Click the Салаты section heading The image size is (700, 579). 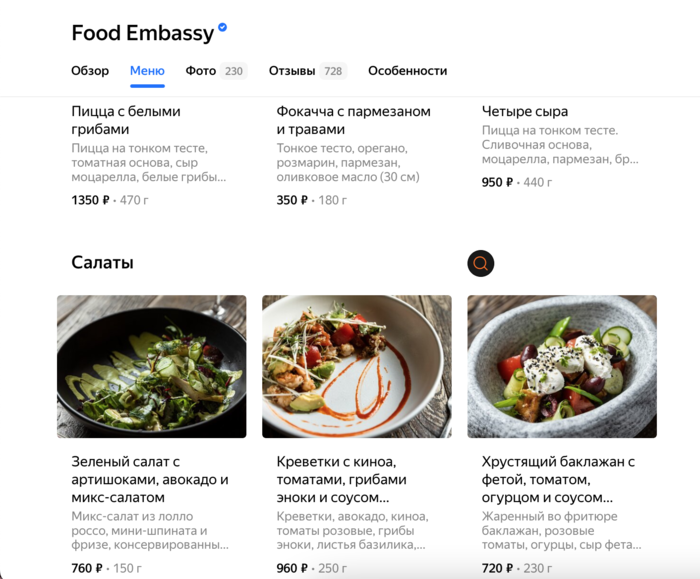102,262
